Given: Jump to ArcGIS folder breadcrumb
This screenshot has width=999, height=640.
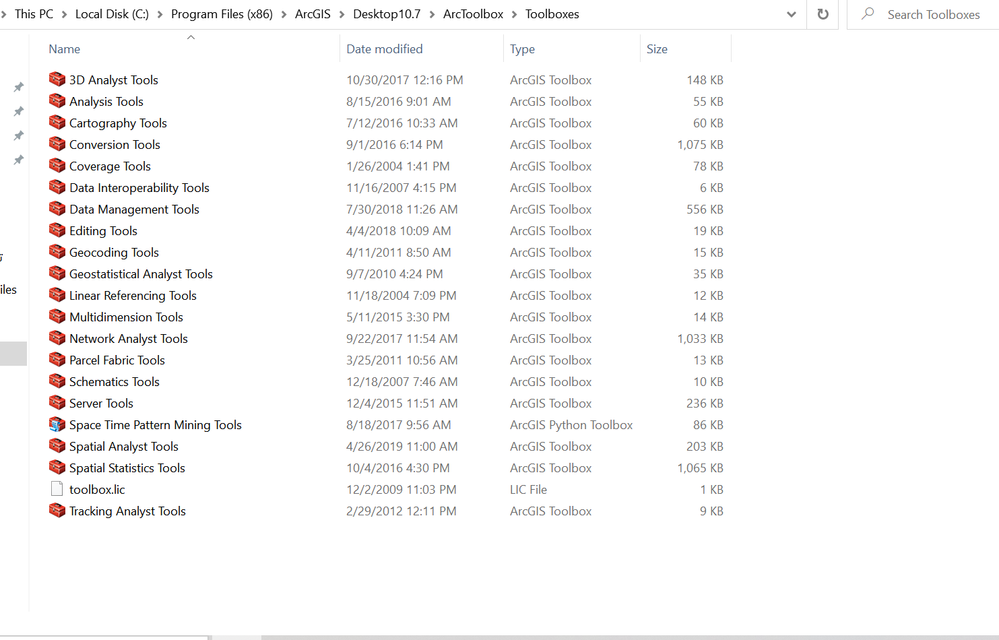Looking at the screenshot, I should click(312, 14).
